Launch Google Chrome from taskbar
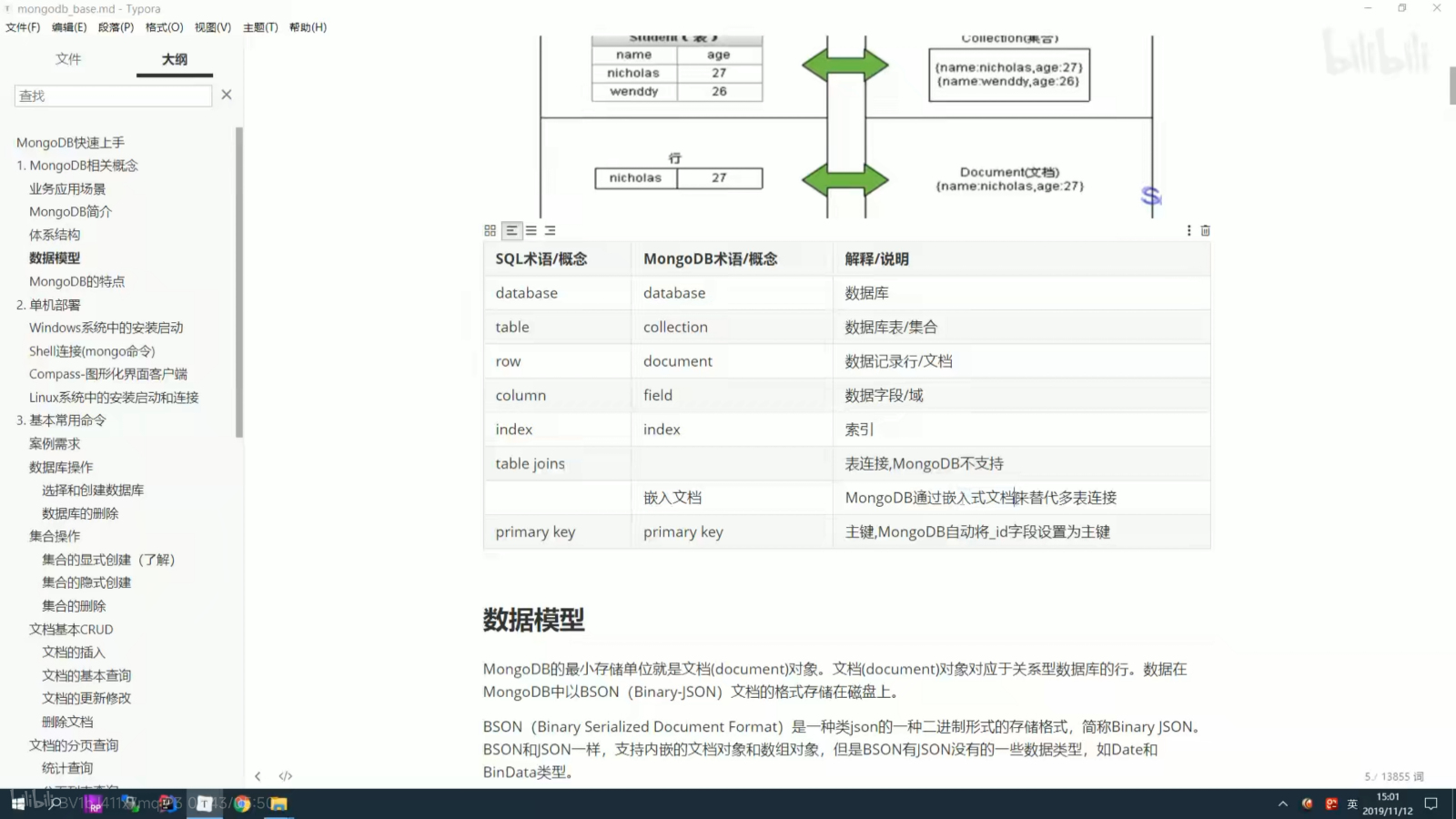Screen dimensions: 1456x819 [240, 804]
